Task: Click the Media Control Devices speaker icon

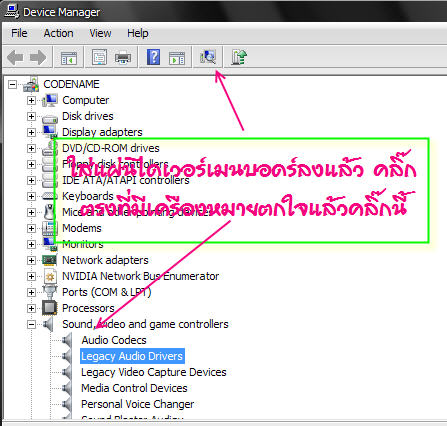Action: (x=67, y=388)
